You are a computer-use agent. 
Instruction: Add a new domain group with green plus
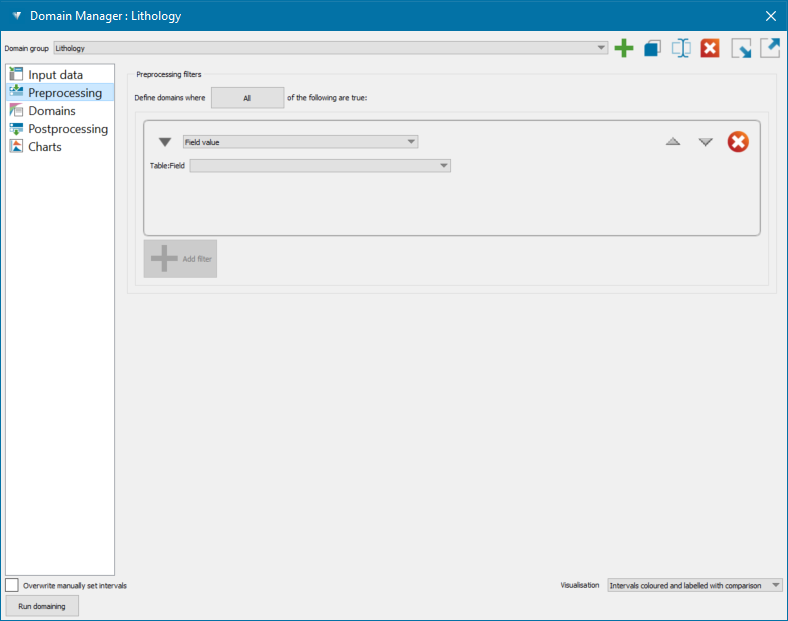click(x=624, y=48)
